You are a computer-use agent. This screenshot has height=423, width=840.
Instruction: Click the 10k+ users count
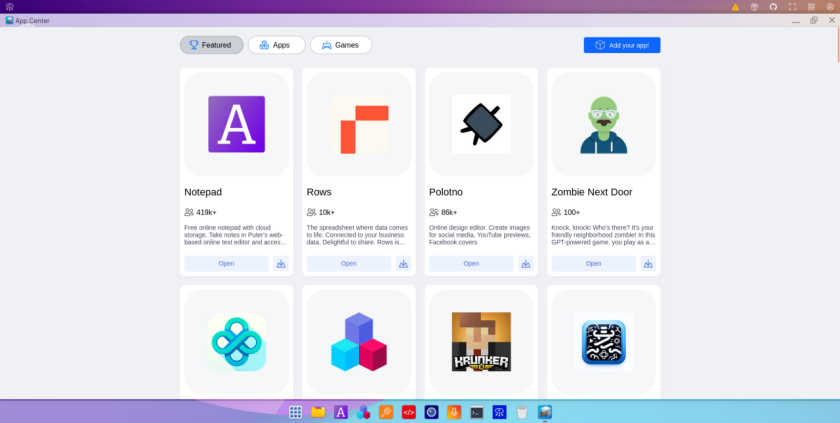[x=327, y=212]
